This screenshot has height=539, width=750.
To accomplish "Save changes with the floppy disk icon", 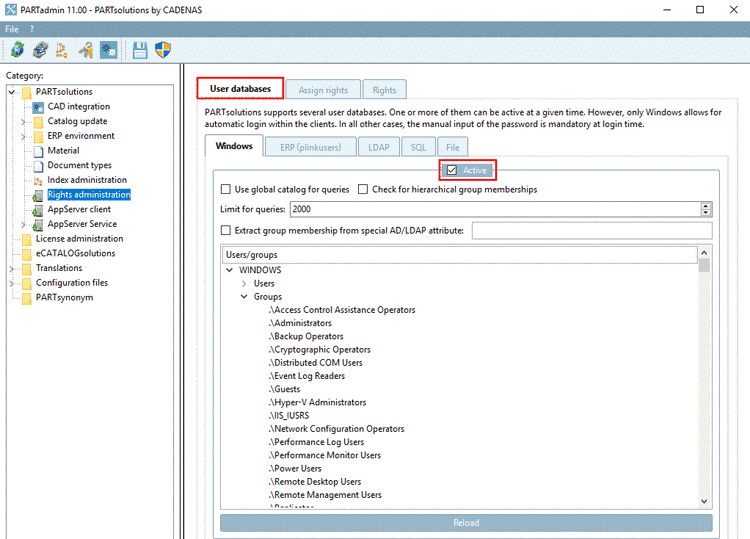I will pyautogui.click(x=140, y=50).
